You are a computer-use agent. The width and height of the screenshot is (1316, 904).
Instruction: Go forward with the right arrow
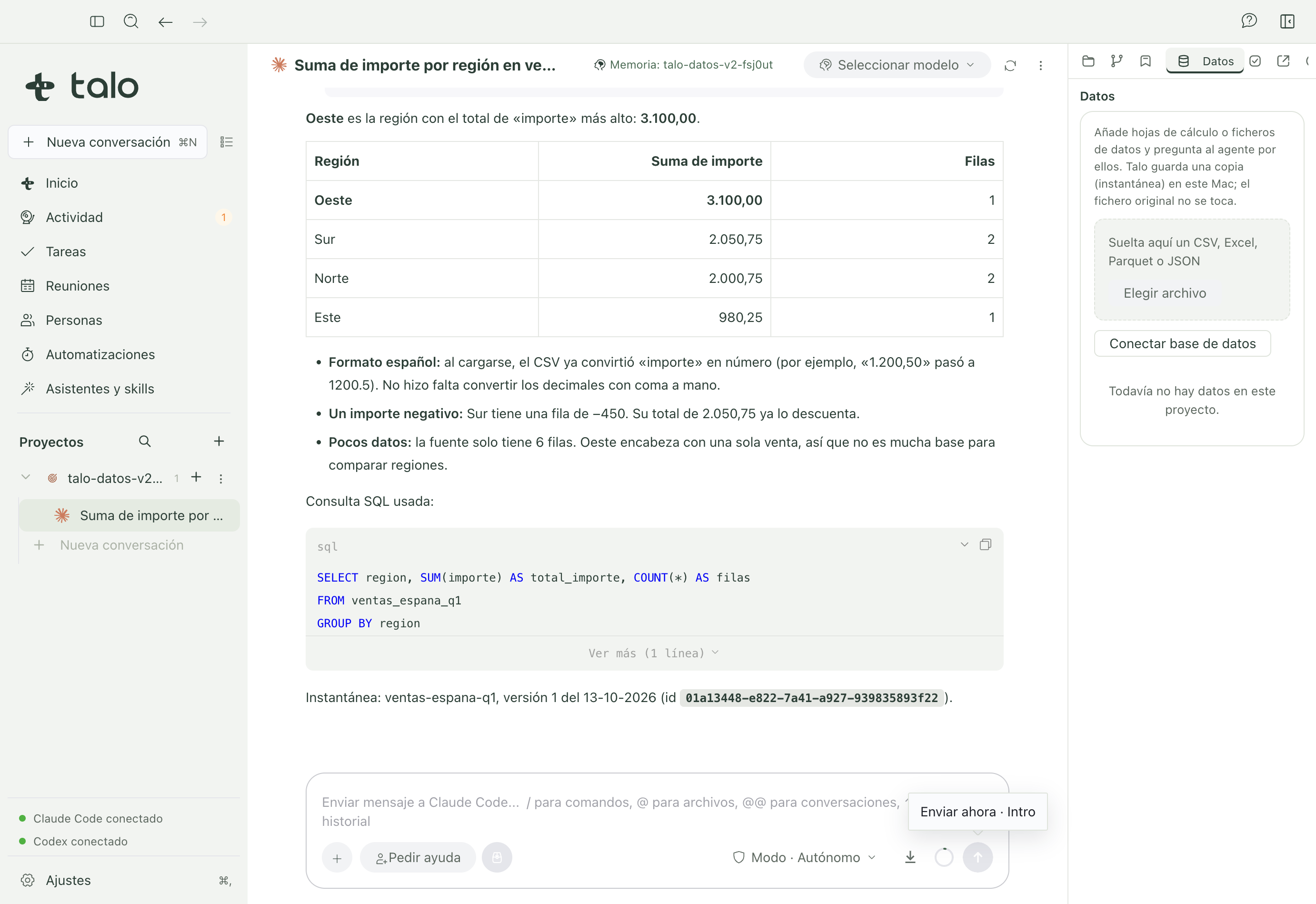[200, 22]
